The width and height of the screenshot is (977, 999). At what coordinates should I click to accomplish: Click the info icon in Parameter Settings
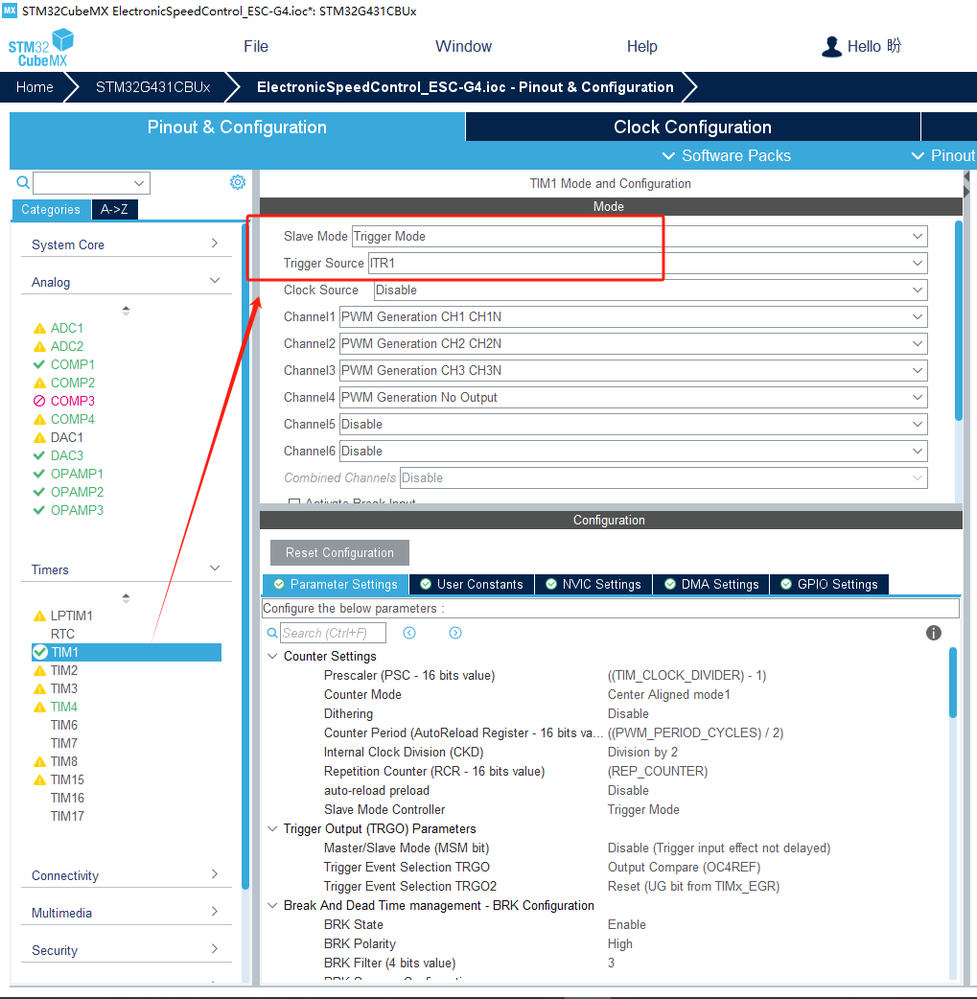[x=933, y=633]
